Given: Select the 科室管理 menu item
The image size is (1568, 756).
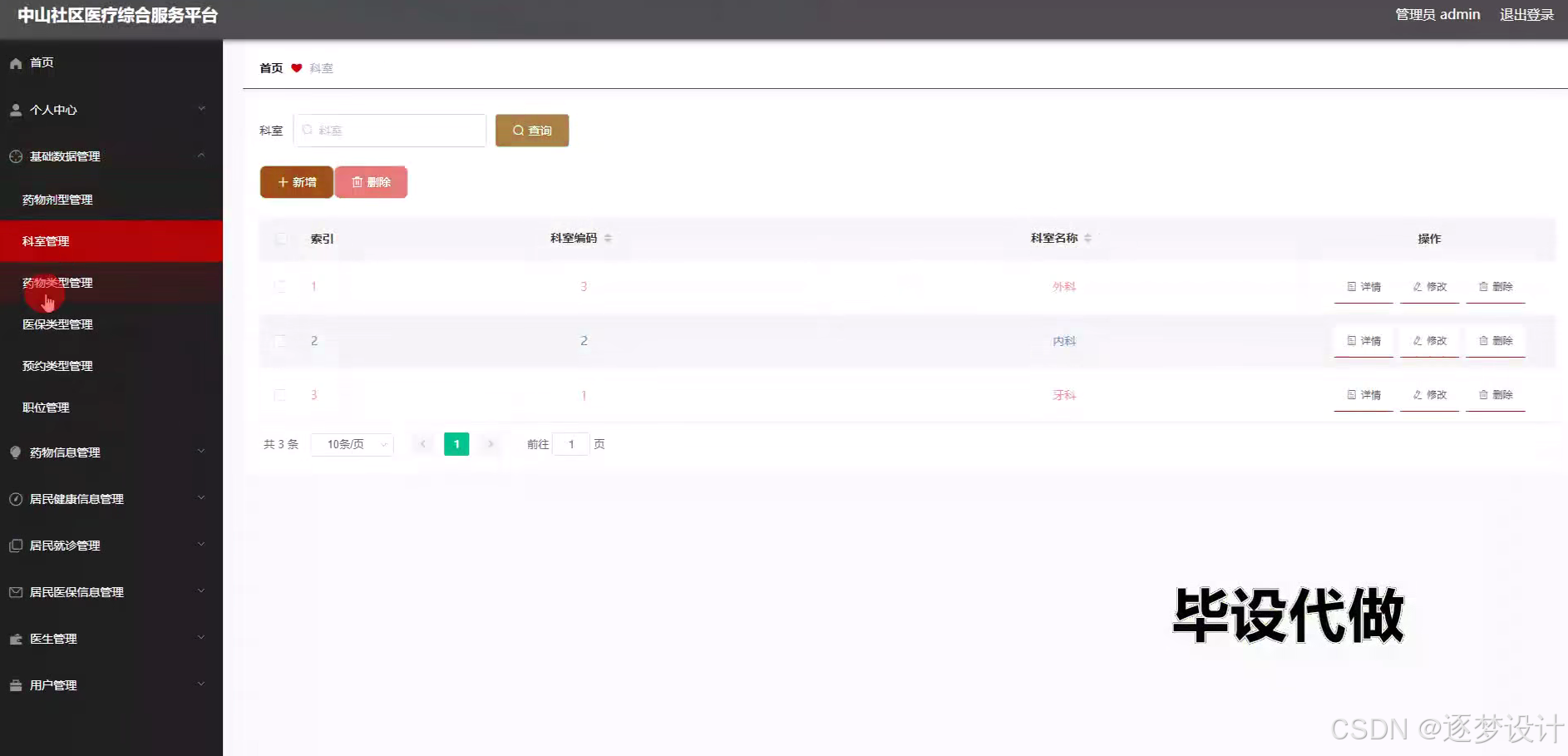Looking at the screenshot, I should tap(111, 241).
